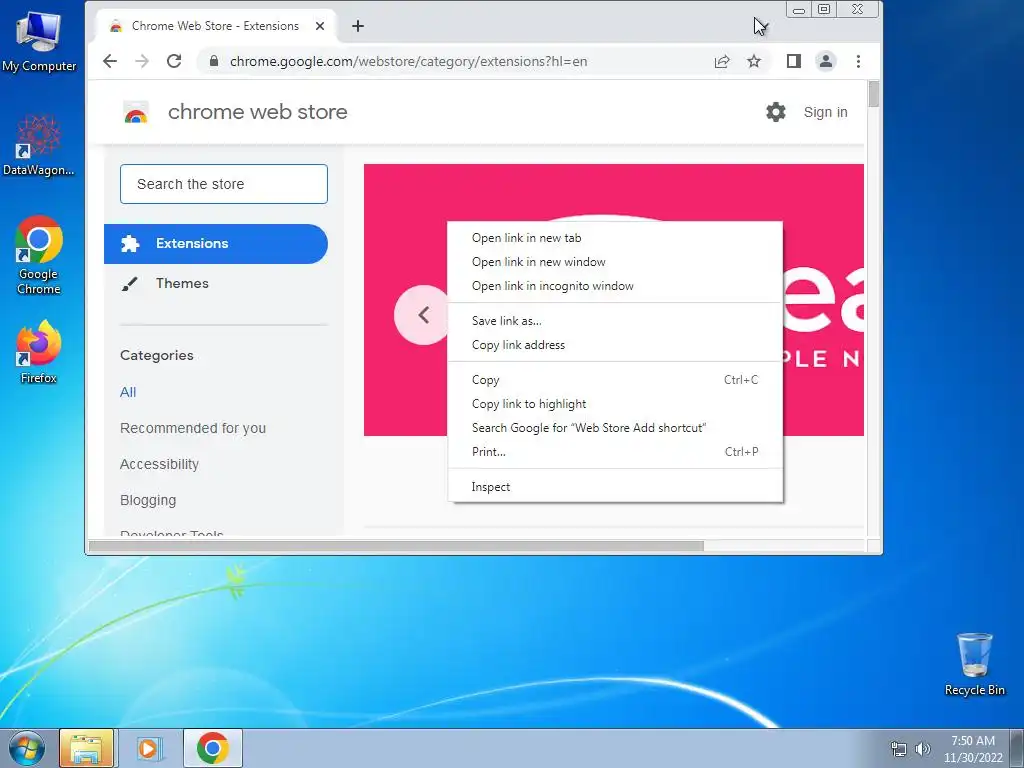The image size is (1024, 768).
Task: Click the network tray icon
Action: coord(899,749)
